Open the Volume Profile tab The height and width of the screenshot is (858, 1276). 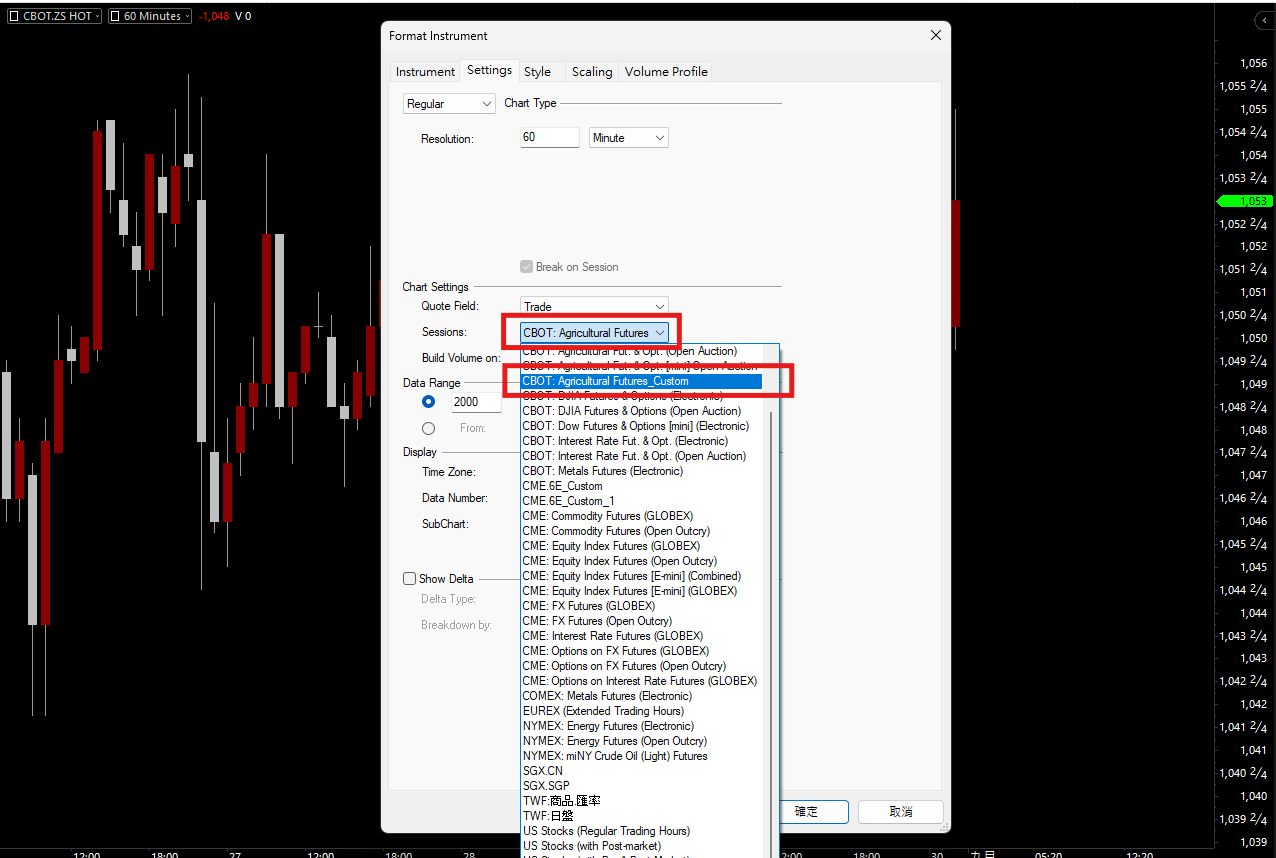pos(666,71)
